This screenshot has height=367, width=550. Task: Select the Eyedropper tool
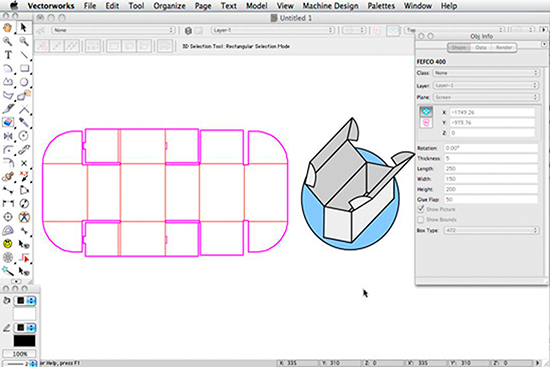coord(24,122)
